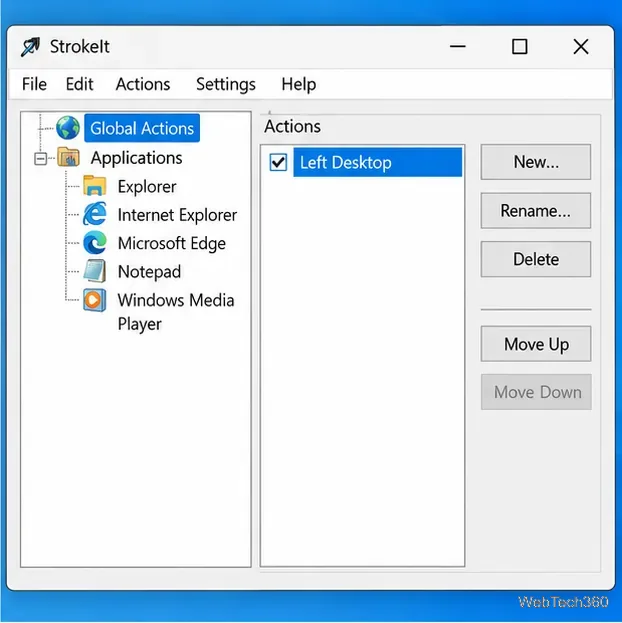Select the Explorer tree entry
The image size is (622, 623).
[x=147, y=186]
